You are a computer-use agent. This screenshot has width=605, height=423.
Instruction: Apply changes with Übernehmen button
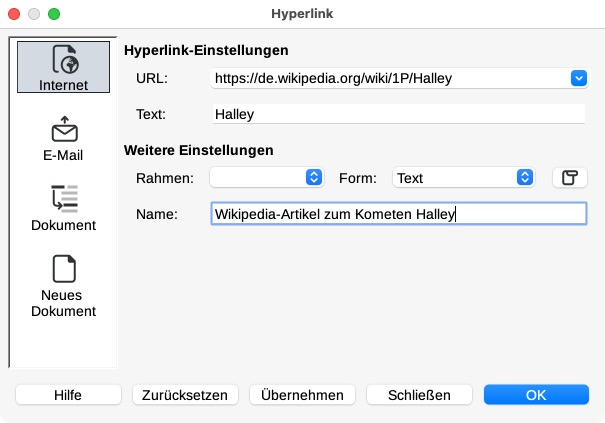(302, 395)
